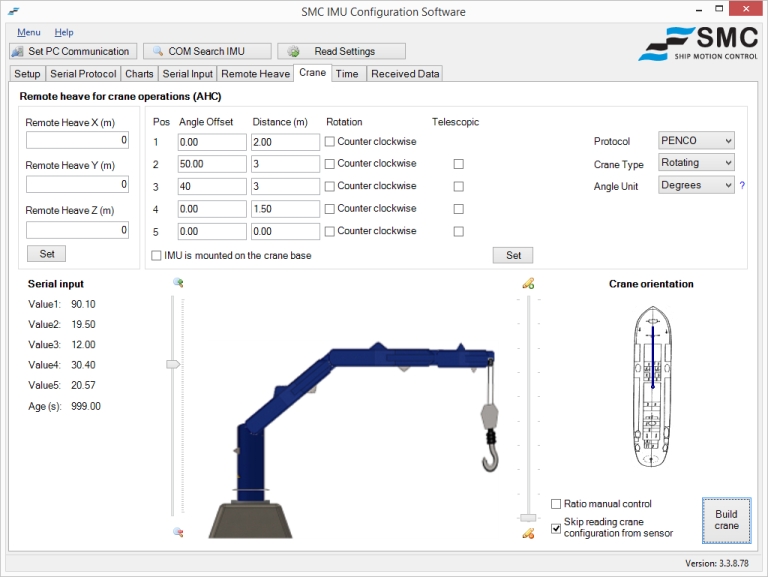Click the Build crane button
The width and height of the screenshot is (768, 577).
(x=726, y=520)
